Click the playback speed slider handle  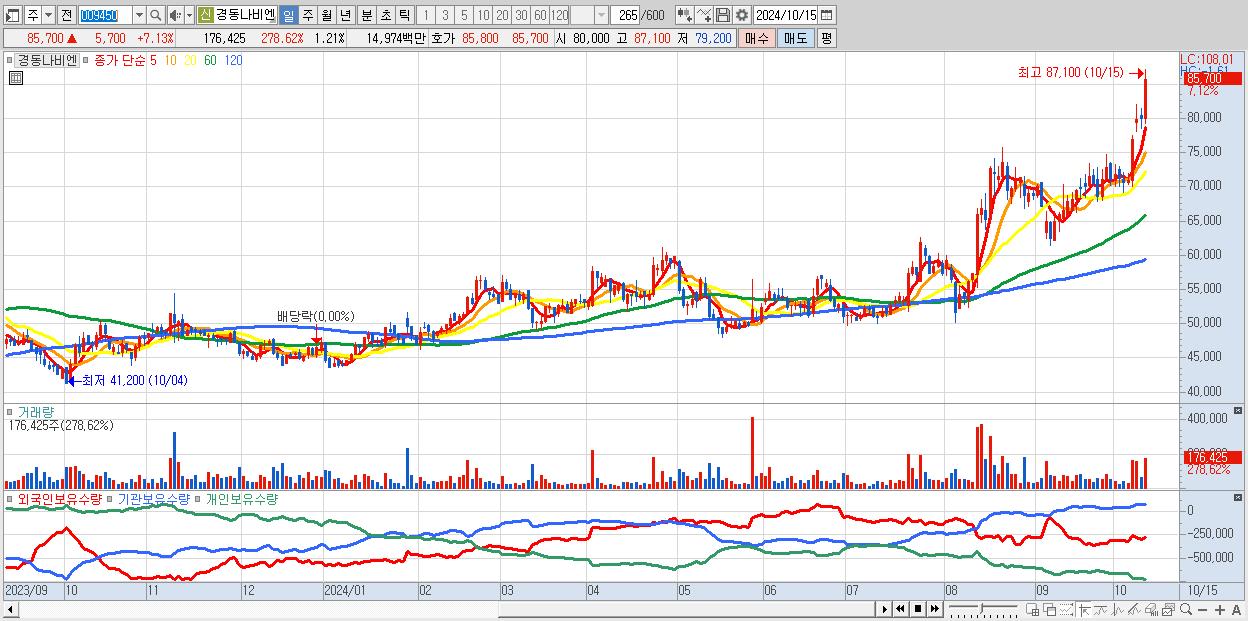point(981,607)
